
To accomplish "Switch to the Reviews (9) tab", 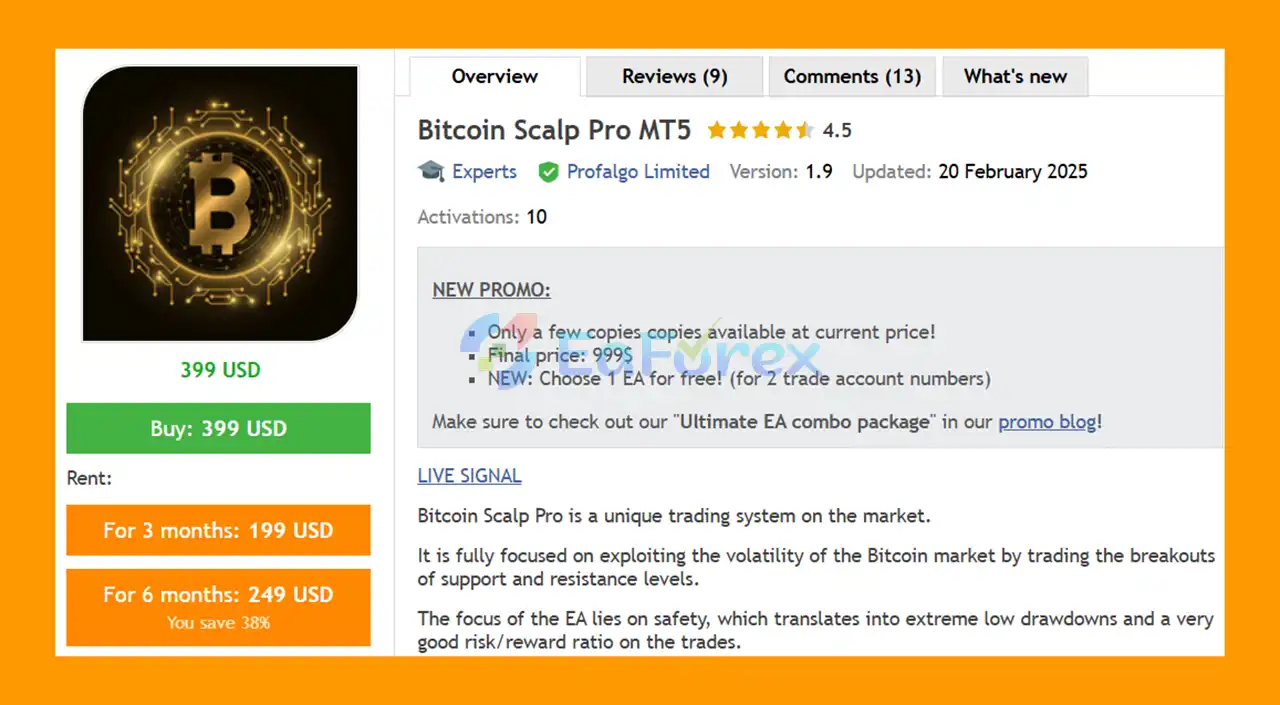I will 674,77.
